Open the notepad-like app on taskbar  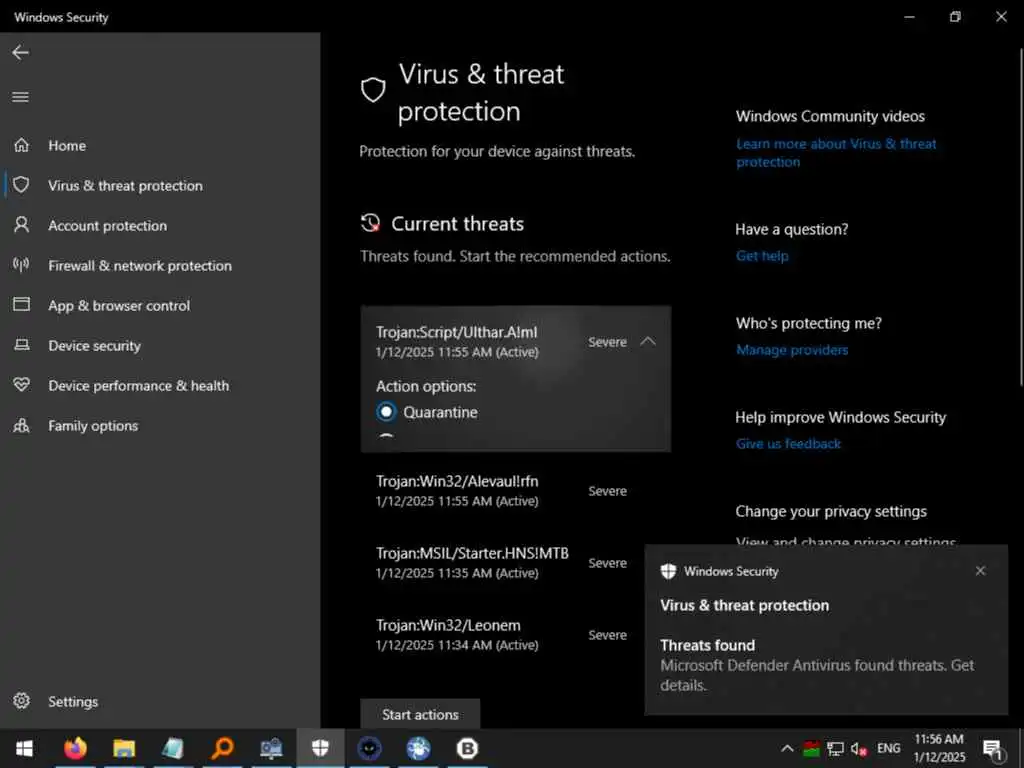tap(173, 748)
